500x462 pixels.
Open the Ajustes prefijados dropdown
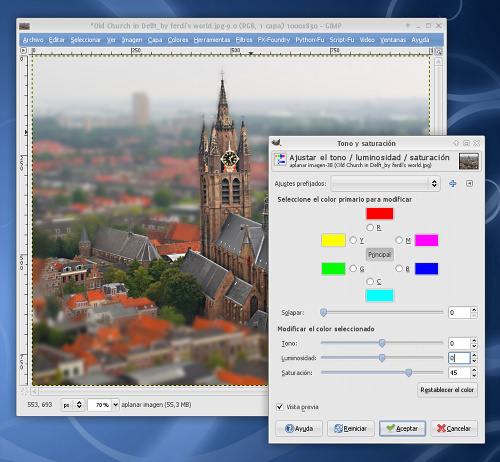(385, 183)
